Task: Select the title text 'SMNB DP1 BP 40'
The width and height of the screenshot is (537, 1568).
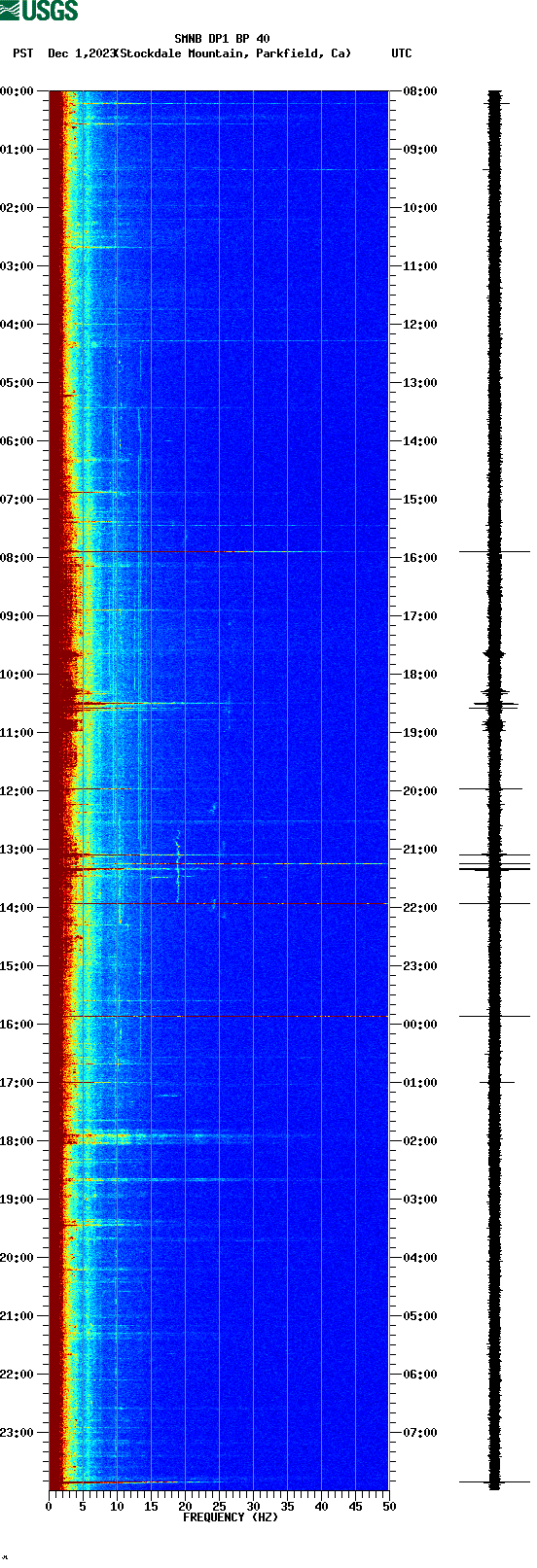Action: point(222,39)
